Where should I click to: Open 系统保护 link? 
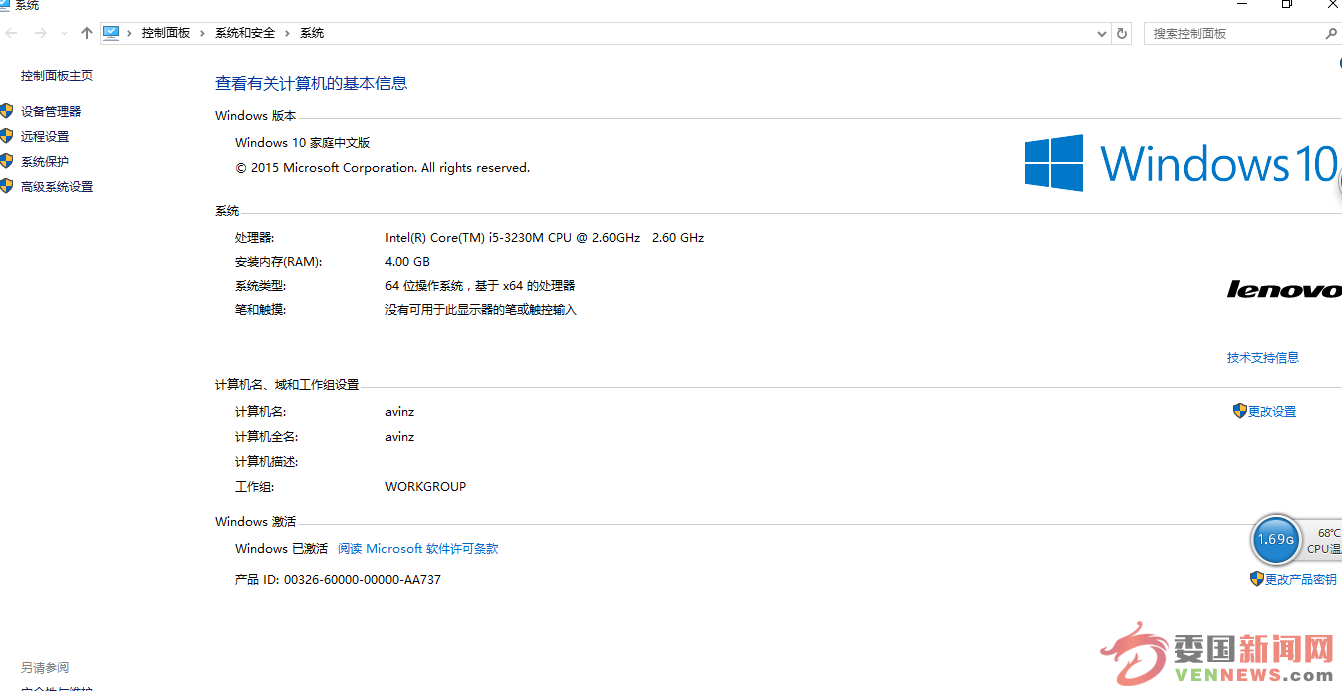pyautogui.click(x=45, y=161)
